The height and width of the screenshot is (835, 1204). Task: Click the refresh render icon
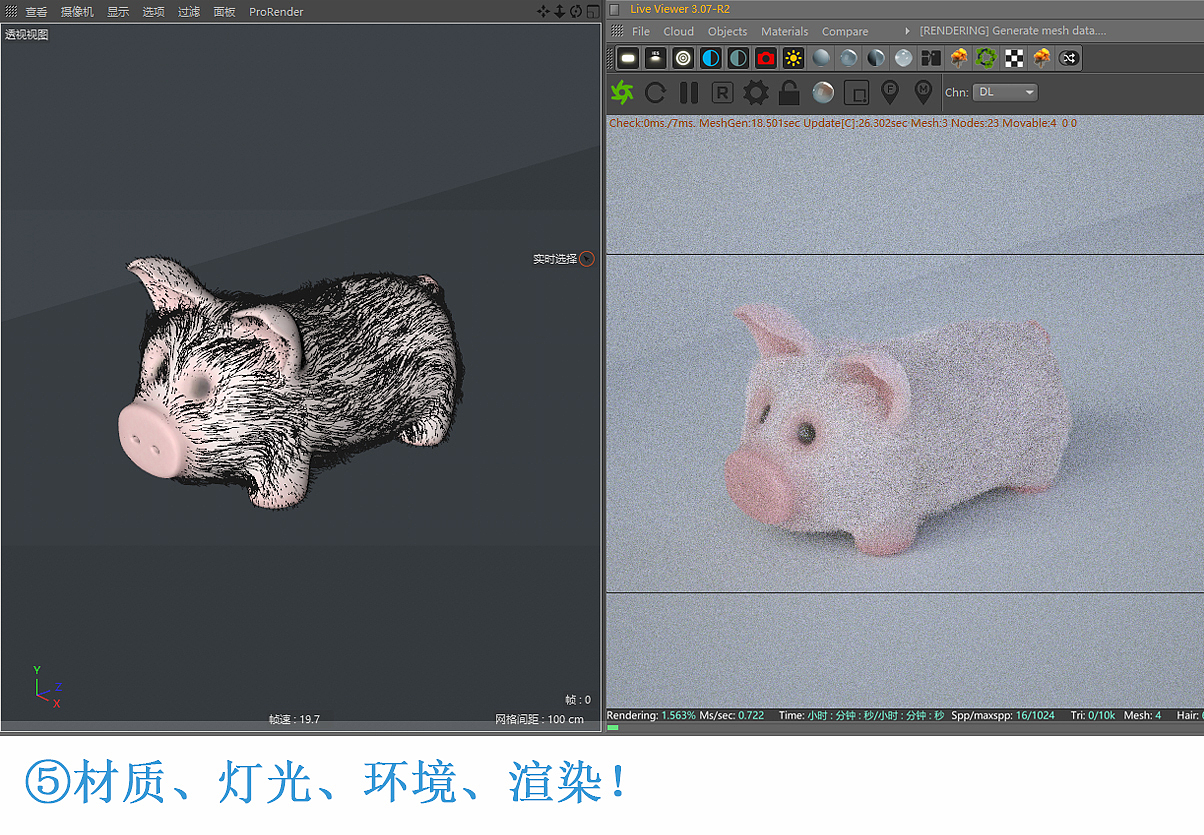(655, 92)
